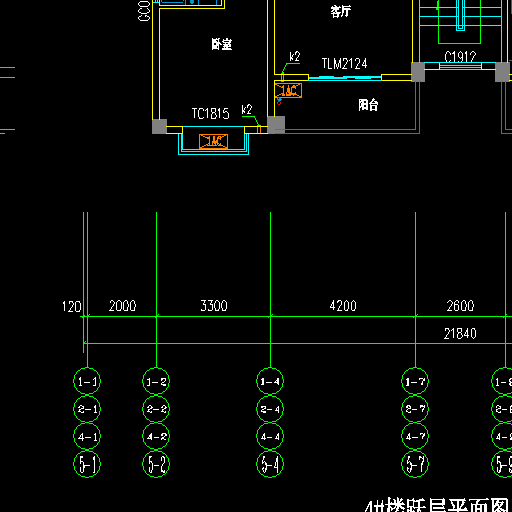512x512 pixels.
Task: Click the 21840 overall dimension
Action: click(x=460, y=334)
